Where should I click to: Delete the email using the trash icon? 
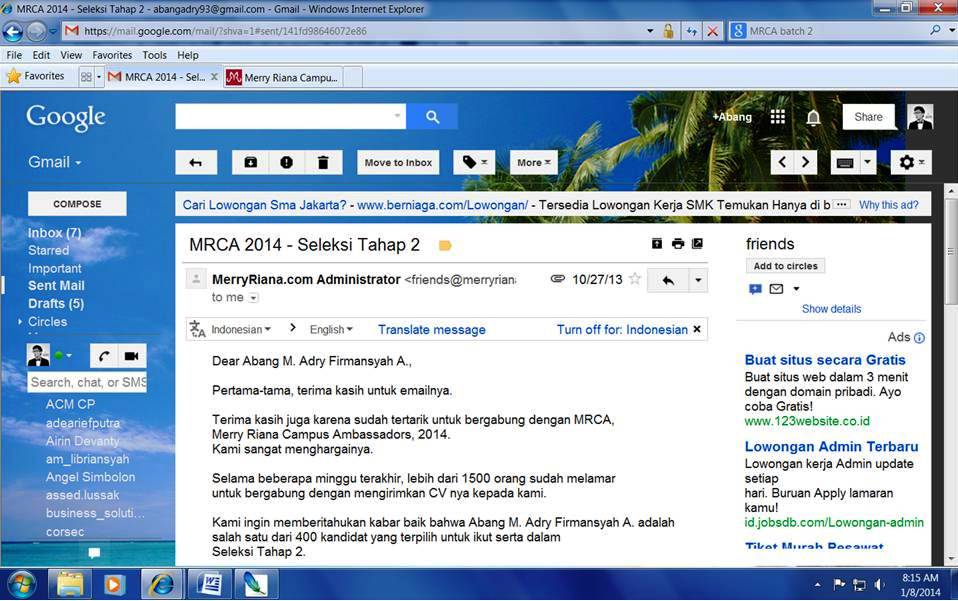[323, 162]
